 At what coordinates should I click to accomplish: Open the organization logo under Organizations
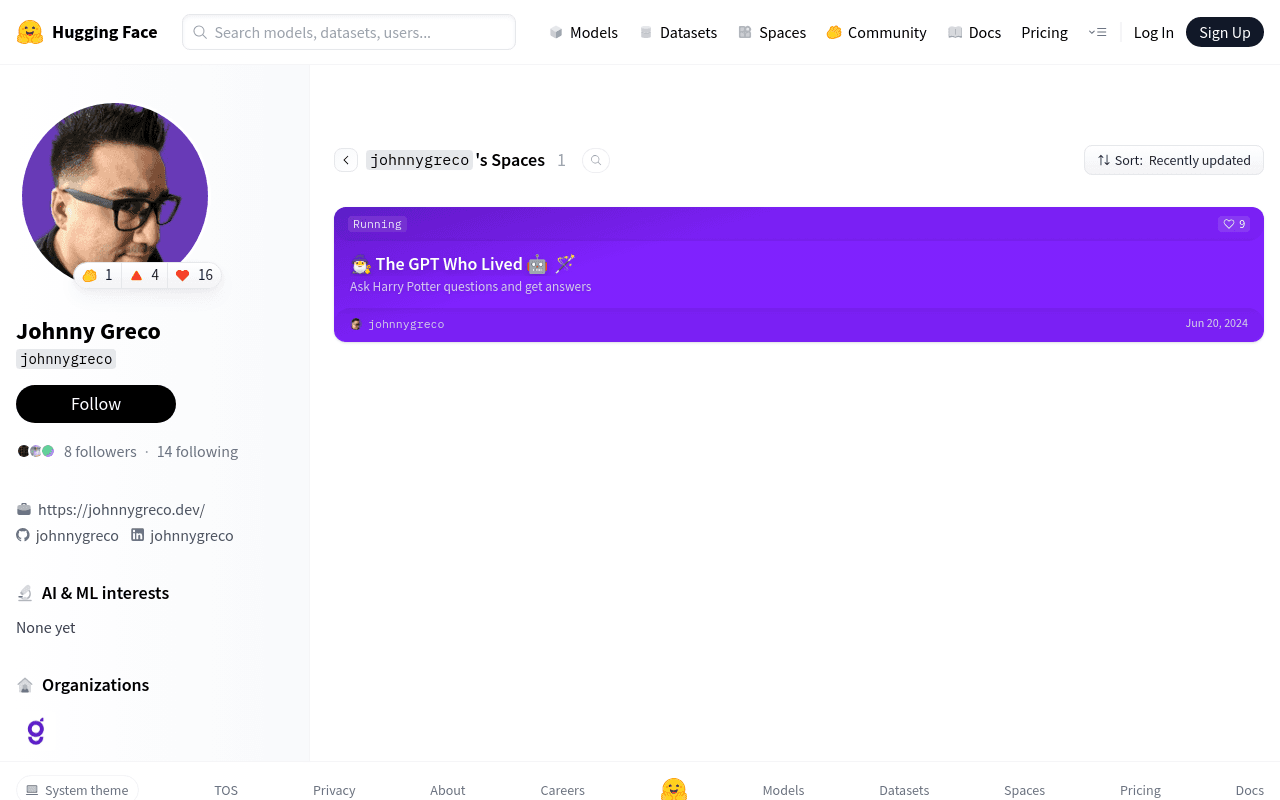[x=36, y=731]
